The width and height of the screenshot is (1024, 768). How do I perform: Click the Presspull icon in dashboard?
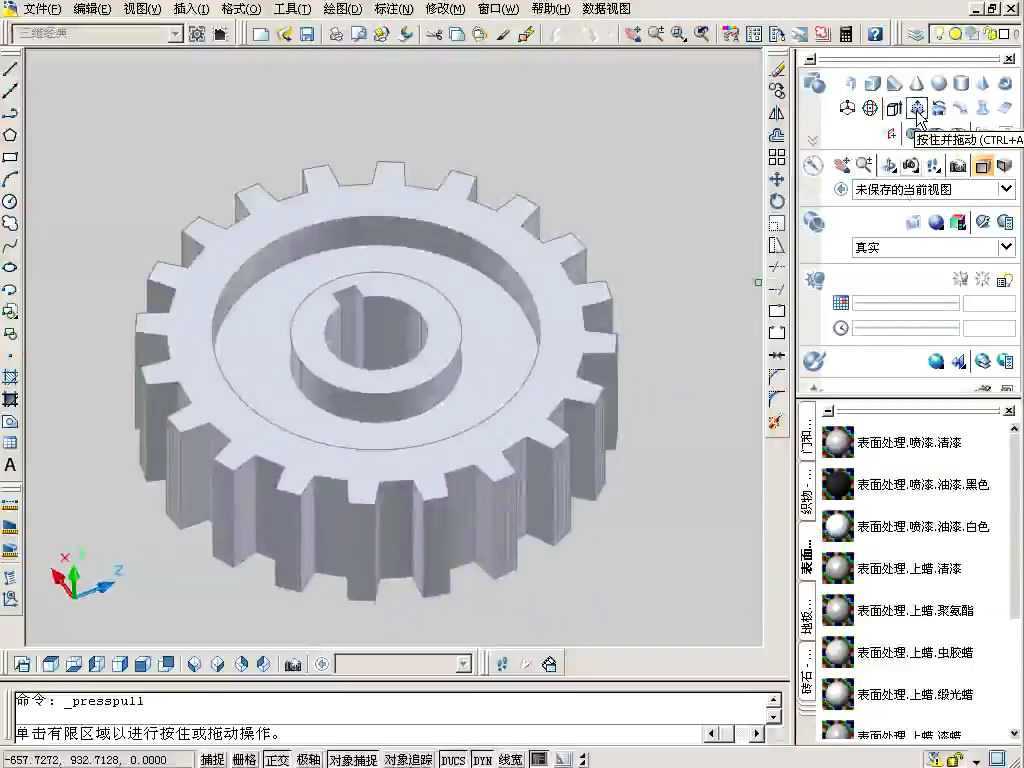917,108
